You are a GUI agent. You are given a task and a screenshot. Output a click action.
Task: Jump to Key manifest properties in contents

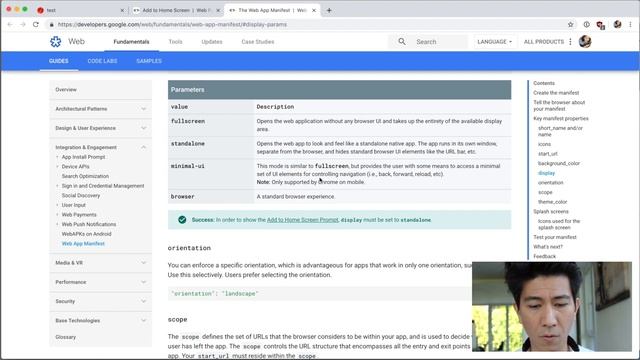[x=561, y=118]
